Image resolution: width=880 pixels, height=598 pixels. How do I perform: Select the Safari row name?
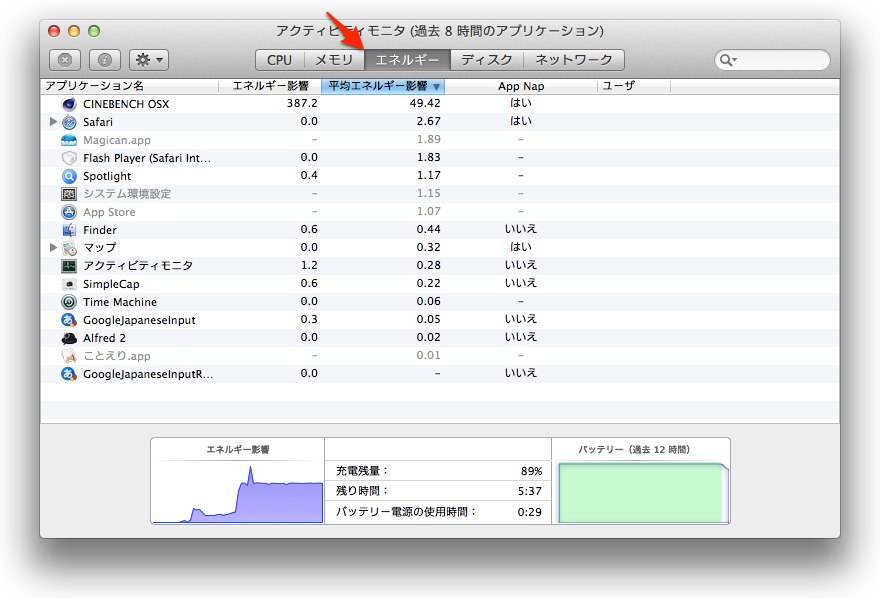click(x=98, y=122)
